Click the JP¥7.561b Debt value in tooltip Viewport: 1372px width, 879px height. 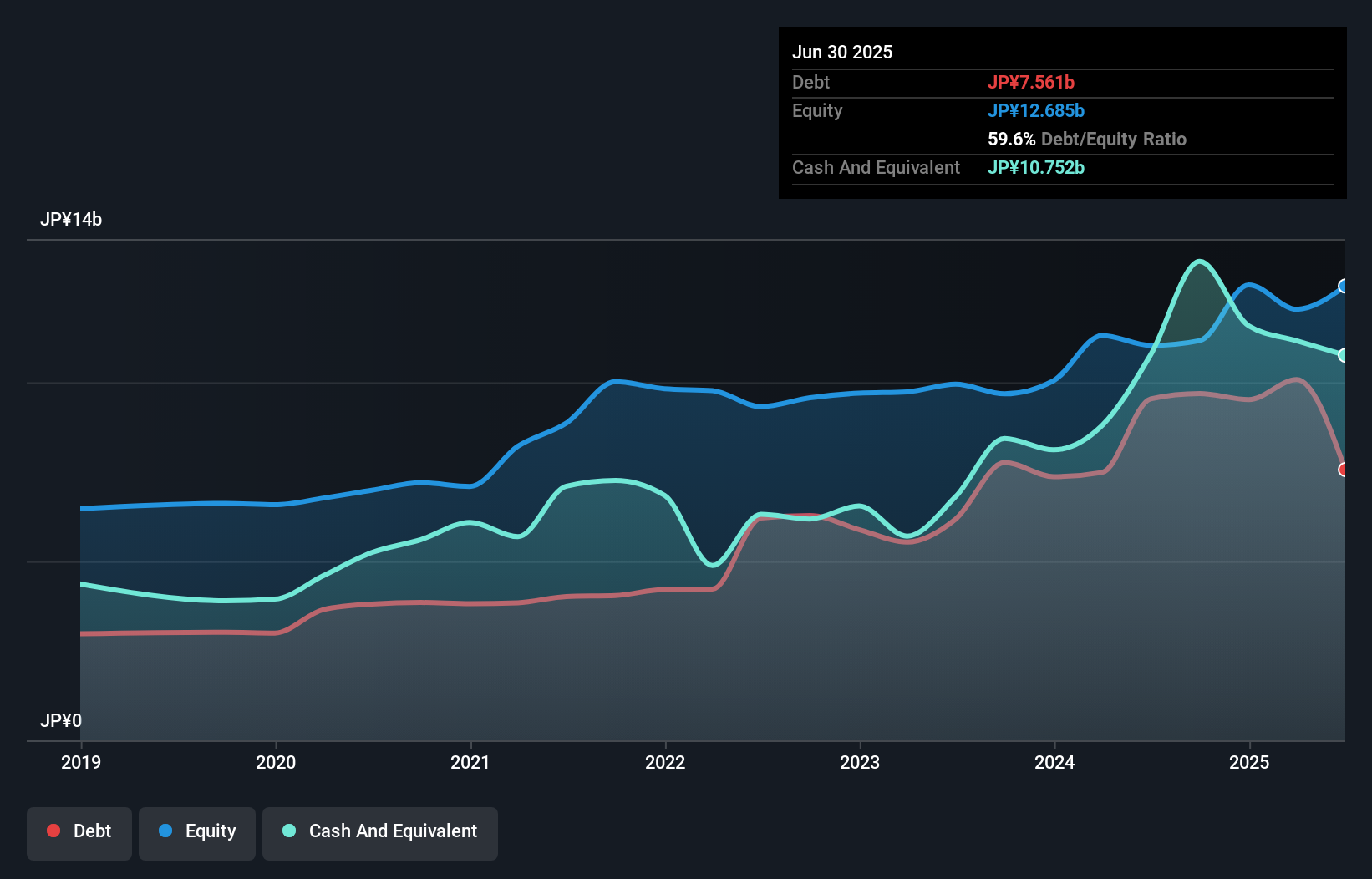[x=1031, y=83]
